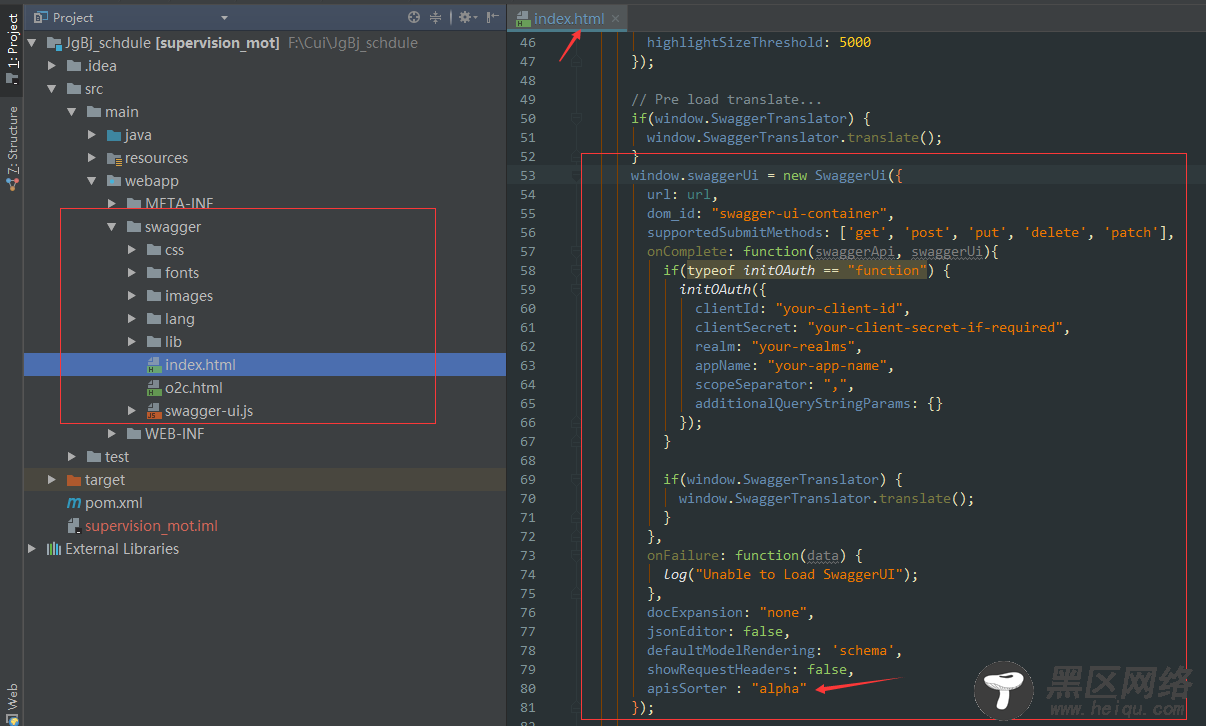
Task: Click line number 80 in gutter
Action: [x=528, y=688]
